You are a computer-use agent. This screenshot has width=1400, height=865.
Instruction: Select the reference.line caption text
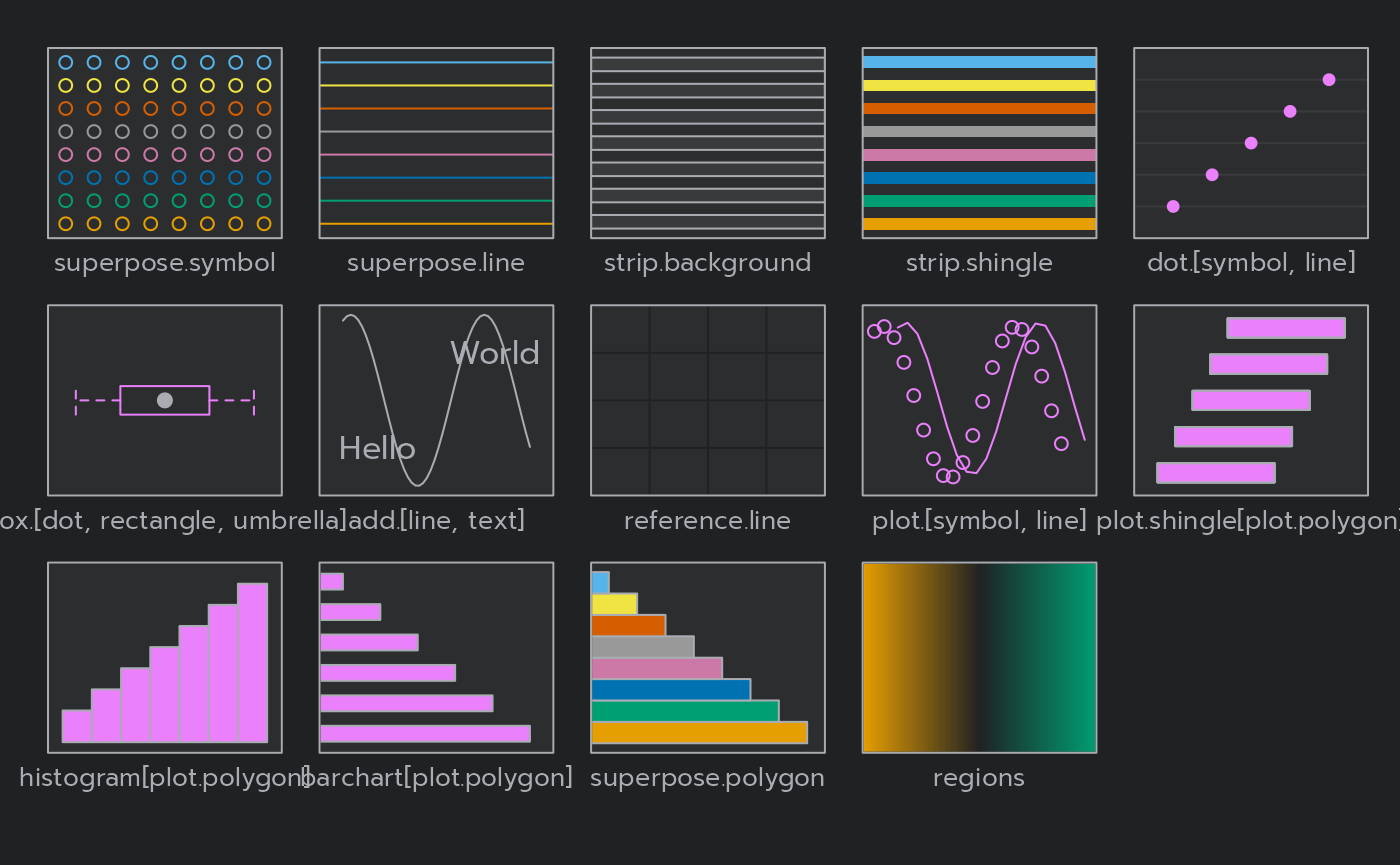[707, 520]
